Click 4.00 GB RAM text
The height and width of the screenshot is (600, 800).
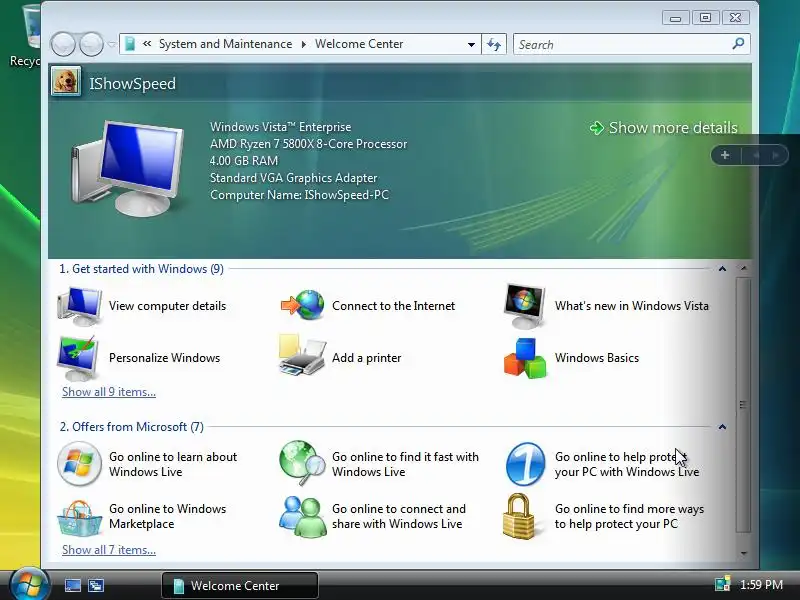[244, 161]
